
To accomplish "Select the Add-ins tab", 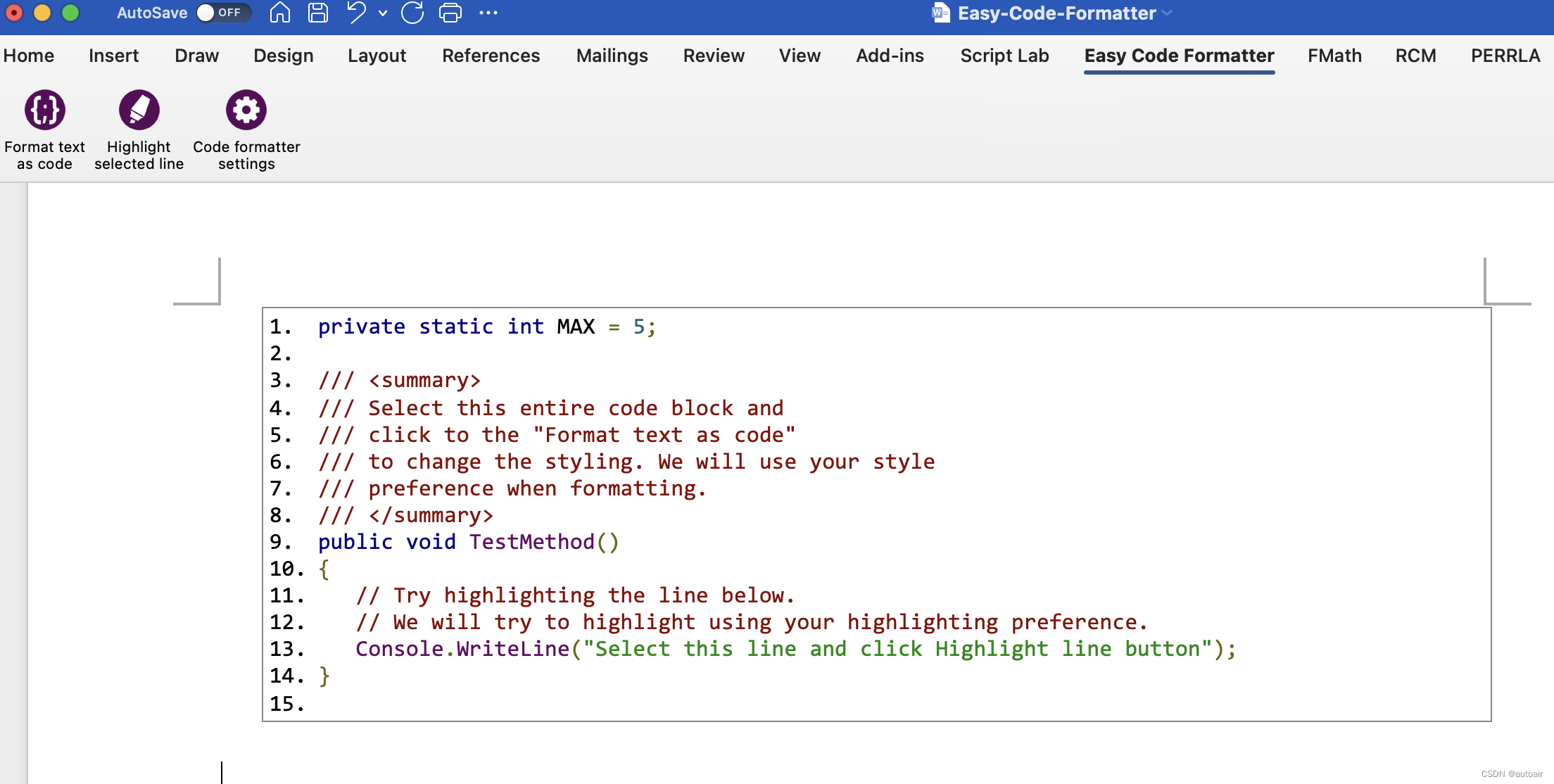I will pyautogui.click(x=890, y=56).
